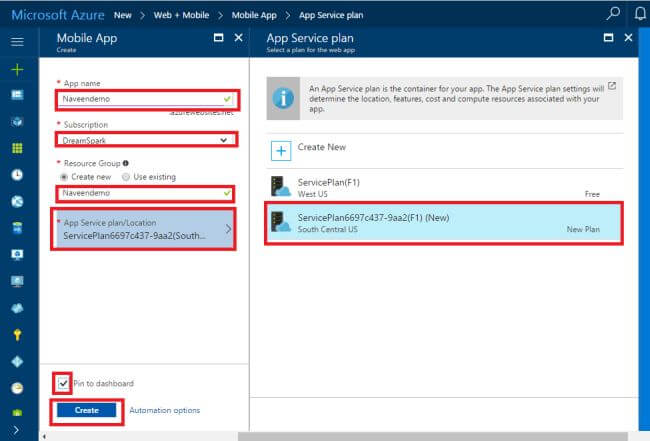
Task: Select ServicePlan6697c437-9aa2(F1) (New) plan
Action: [444, 223]
